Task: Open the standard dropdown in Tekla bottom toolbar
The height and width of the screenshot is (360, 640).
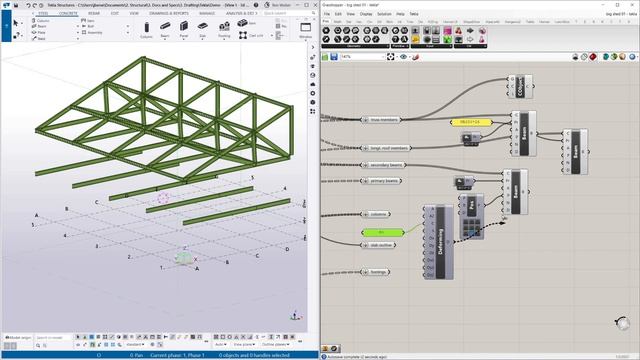Action: tap(135, 345)
